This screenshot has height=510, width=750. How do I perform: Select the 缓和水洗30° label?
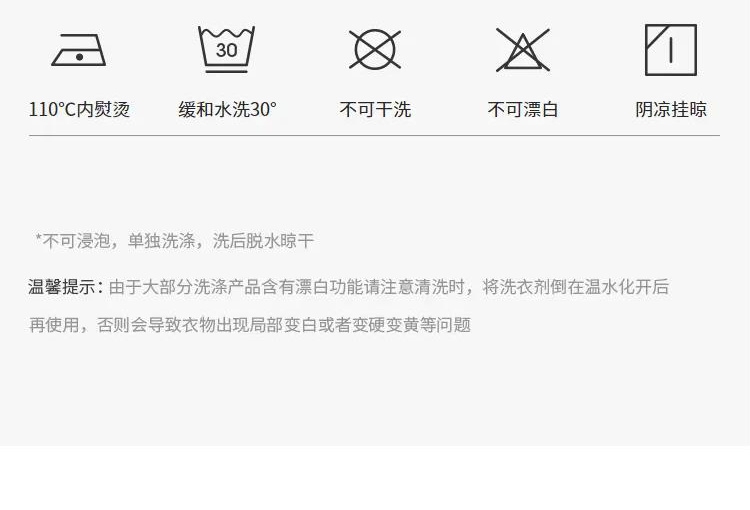227,110
